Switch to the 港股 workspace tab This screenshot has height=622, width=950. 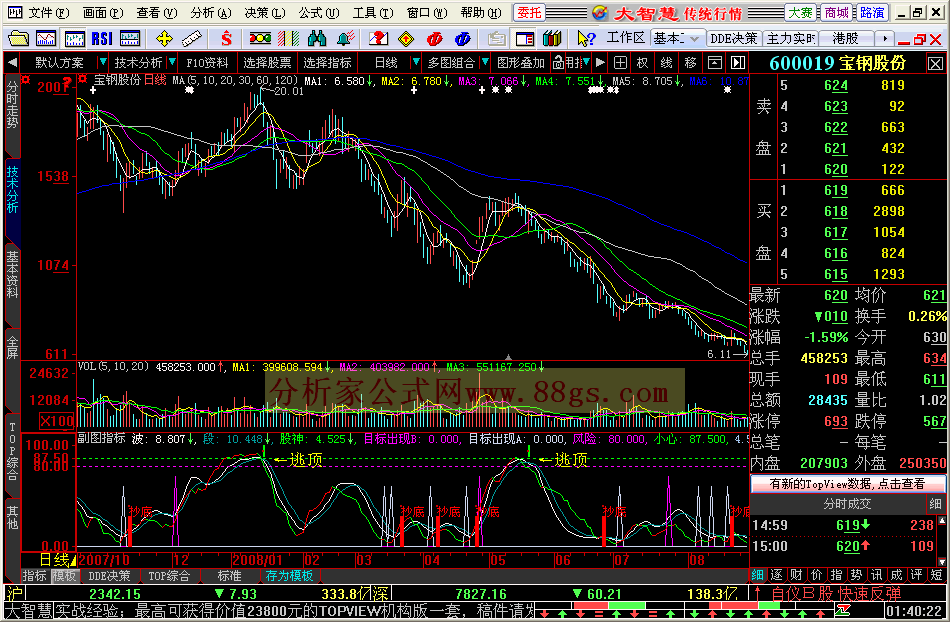tap(845, 39)
